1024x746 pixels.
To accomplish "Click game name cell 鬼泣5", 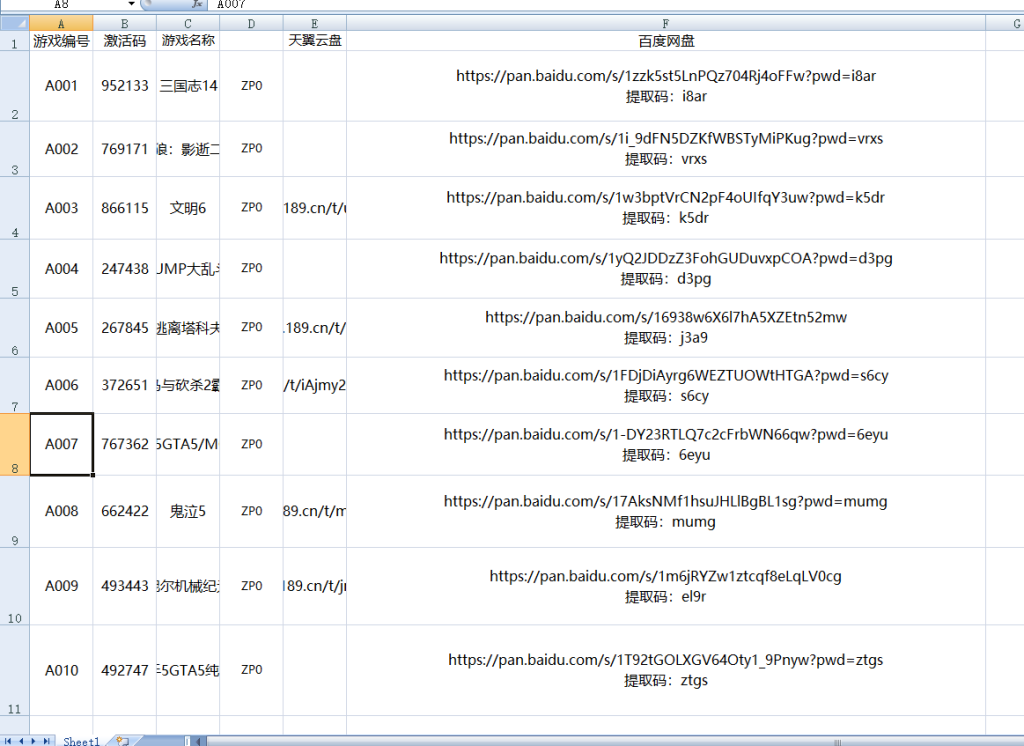I will 188,511.
